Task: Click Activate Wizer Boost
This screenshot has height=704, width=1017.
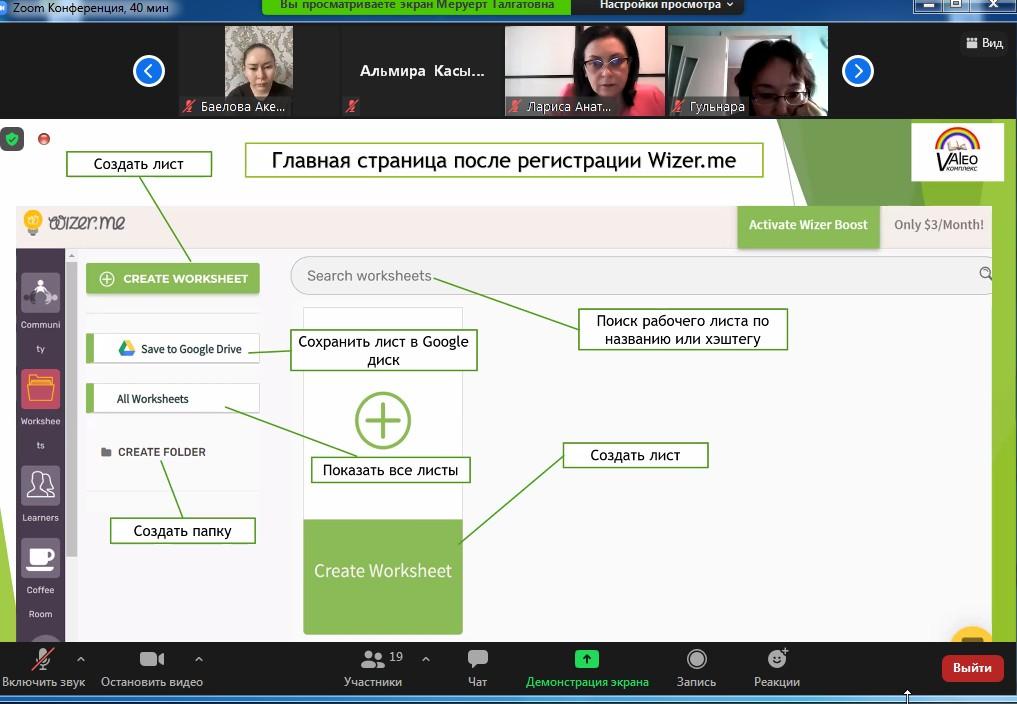Action: click(x=808, y=225)
